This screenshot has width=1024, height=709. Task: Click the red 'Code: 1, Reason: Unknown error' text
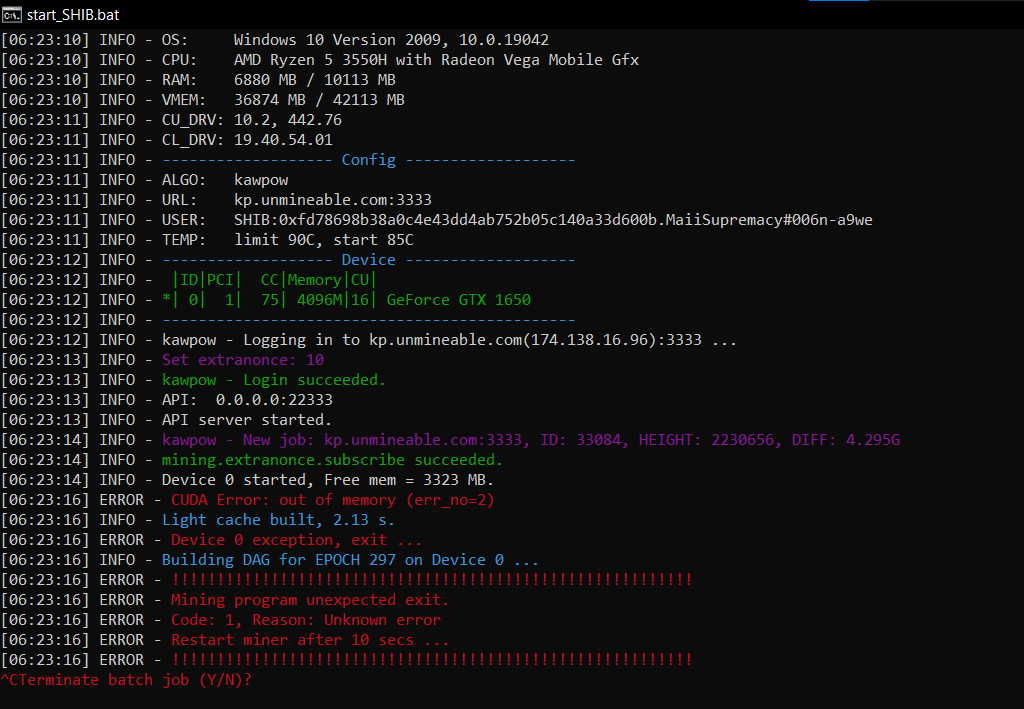306,620
